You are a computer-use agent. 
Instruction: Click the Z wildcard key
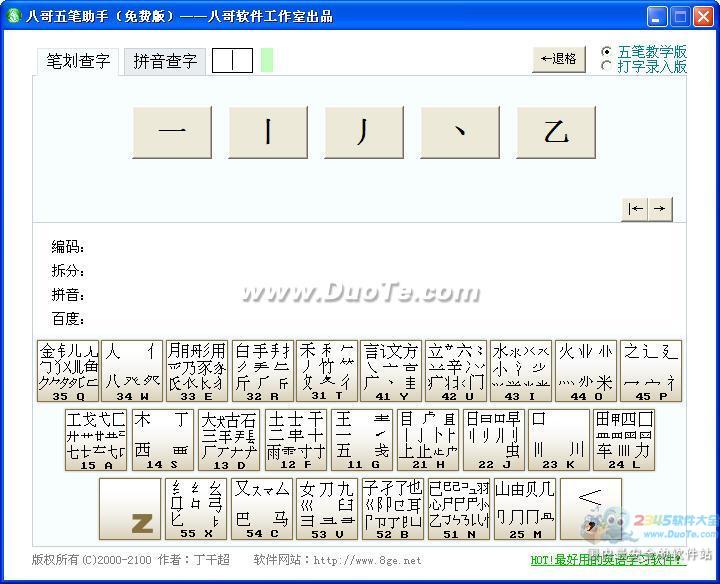(130, 509)
